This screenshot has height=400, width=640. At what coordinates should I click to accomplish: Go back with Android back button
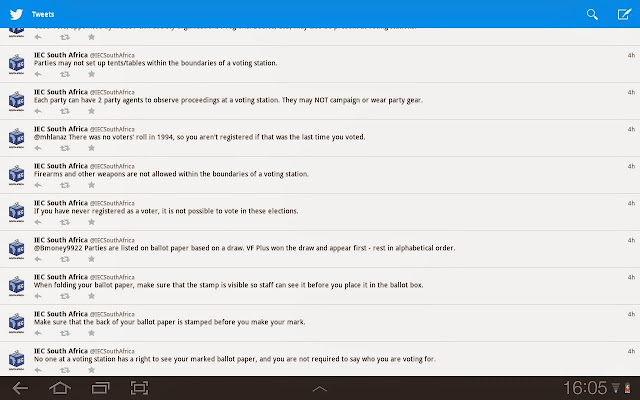pos(20,388)
